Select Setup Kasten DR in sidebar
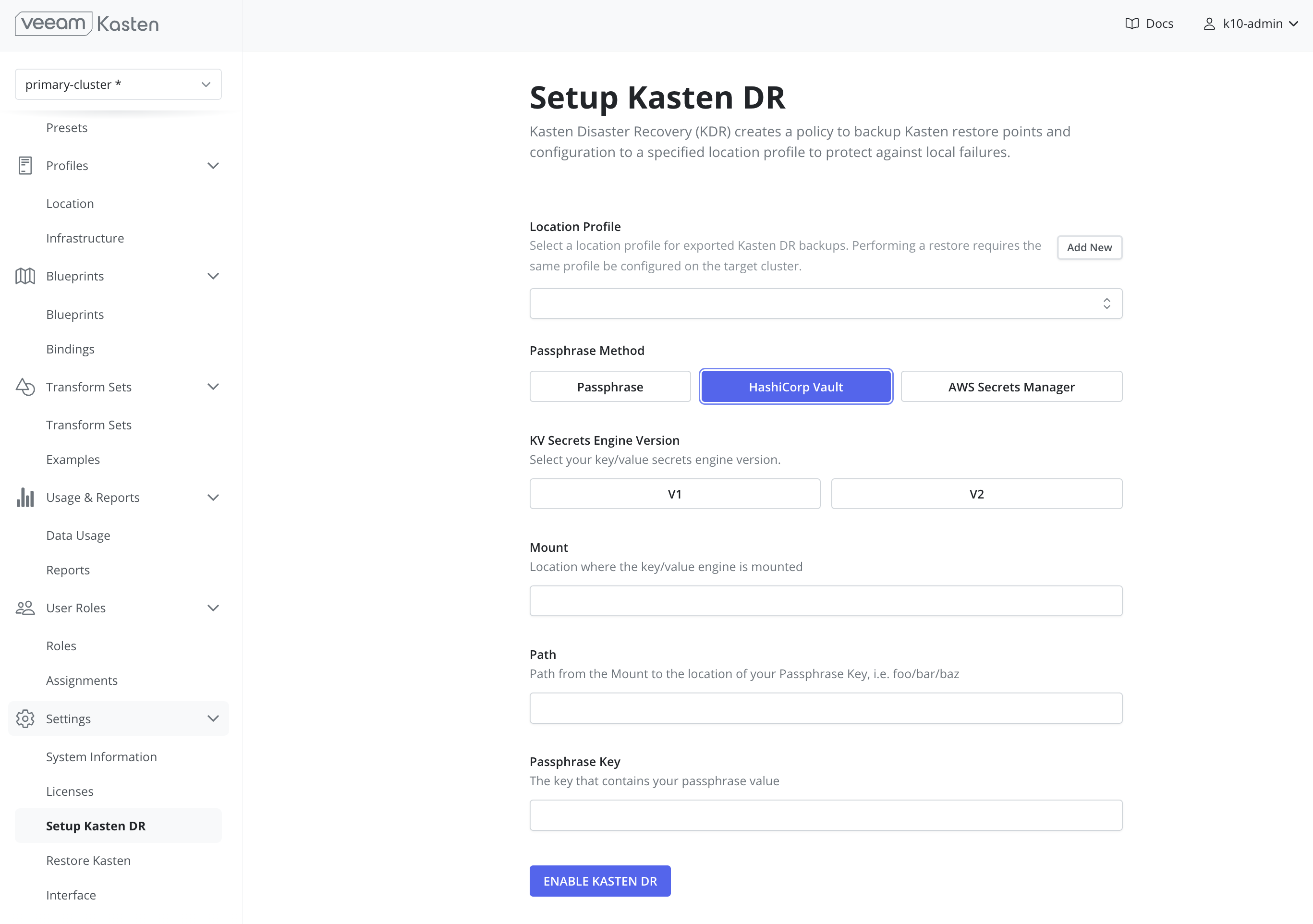Image resolution: width=1313 pixels, height=924 pixels. tap(118, 826)
